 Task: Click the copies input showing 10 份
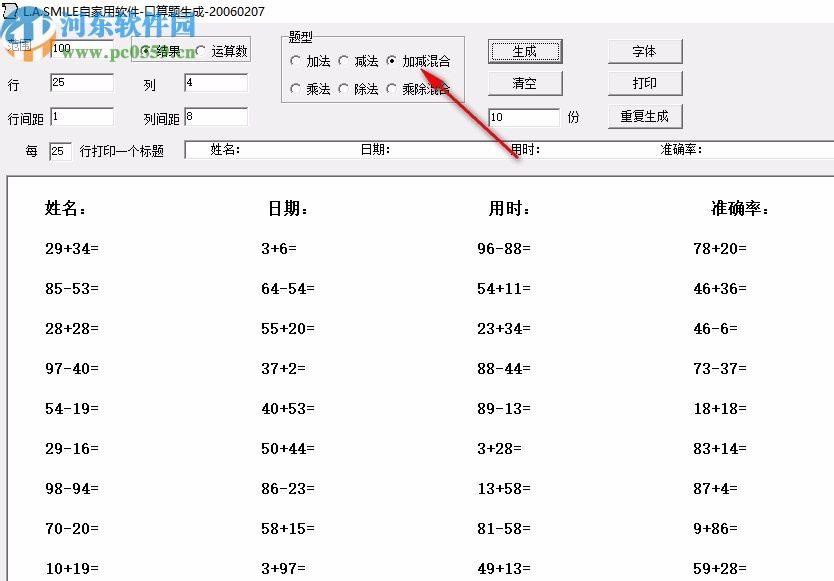point(523,116)
